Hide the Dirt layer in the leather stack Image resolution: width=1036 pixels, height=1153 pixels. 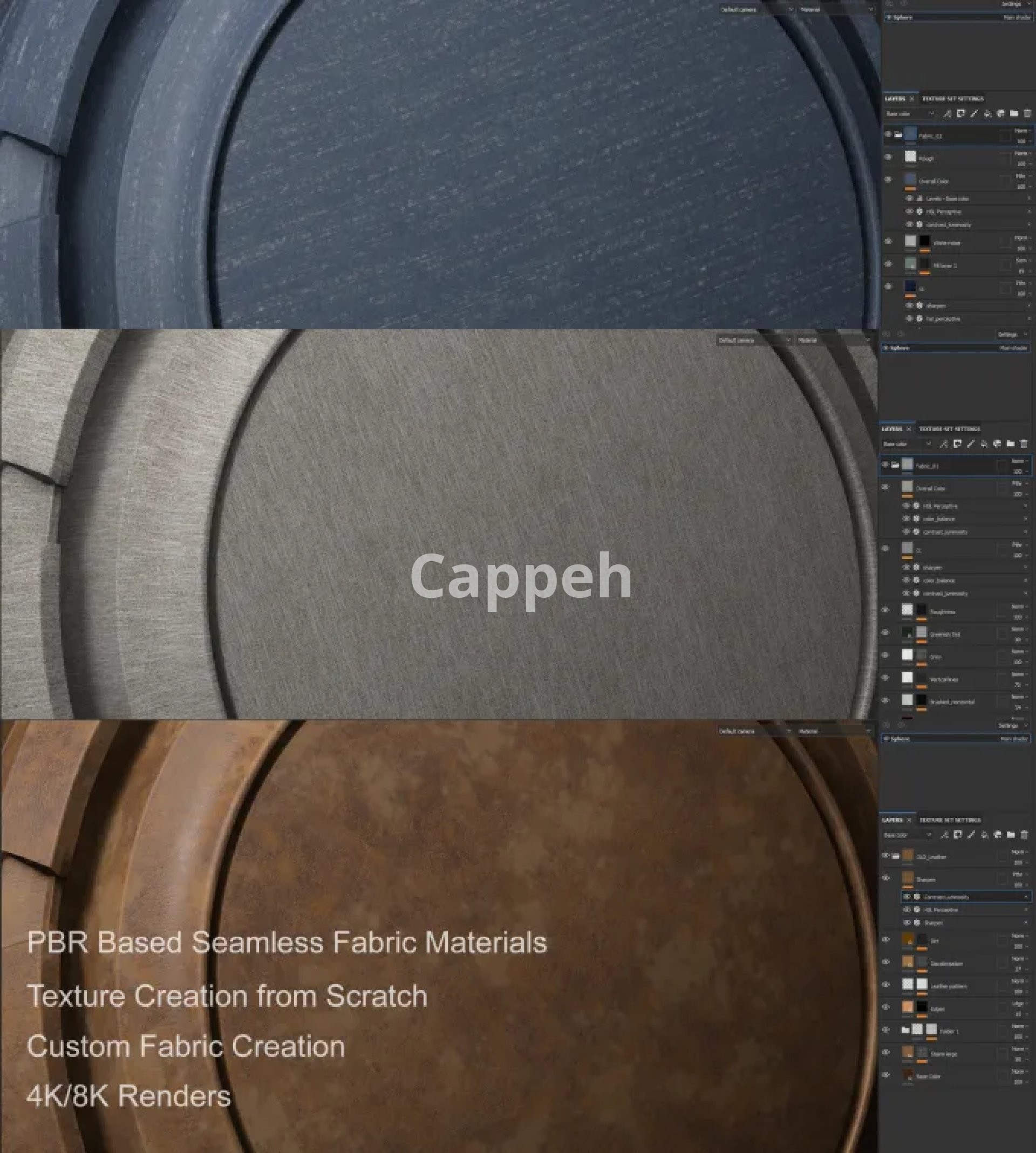pos(885,939)
